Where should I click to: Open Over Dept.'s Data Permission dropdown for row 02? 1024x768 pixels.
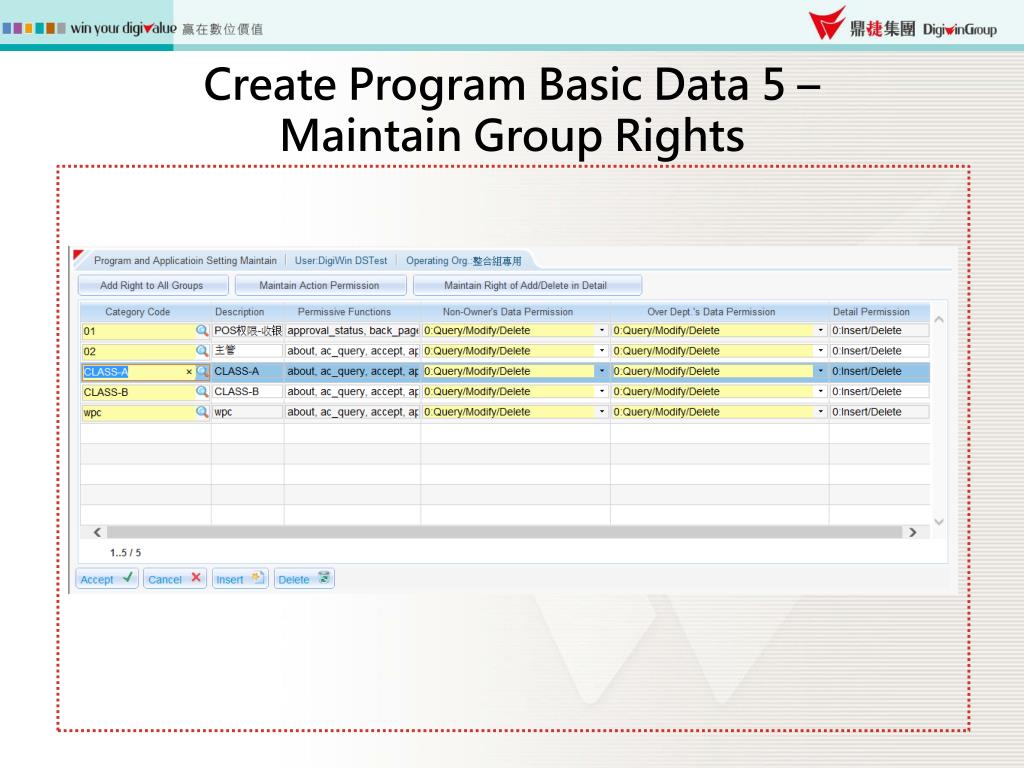click(821, 351)
